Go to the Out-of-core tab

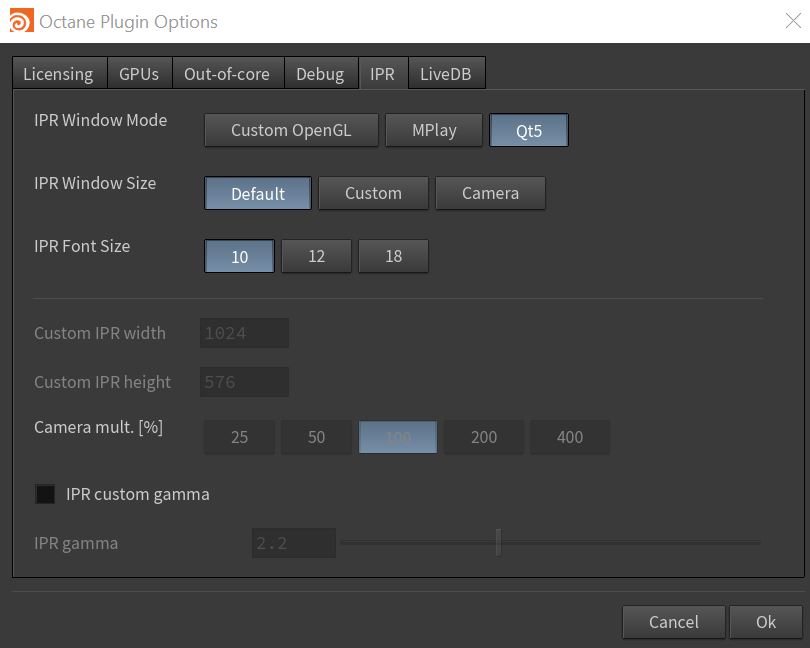click(226, 74)
